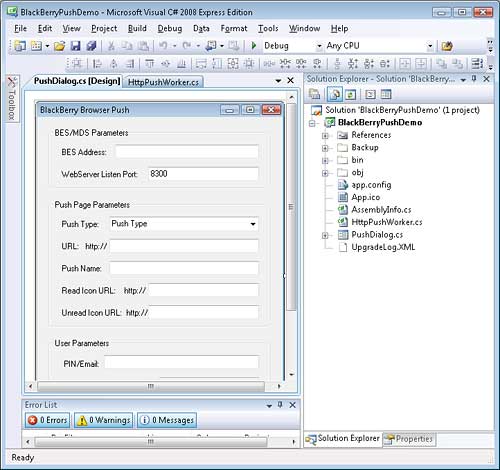Collapse the BlackBerryPushDemo project node

click(312, 123)
